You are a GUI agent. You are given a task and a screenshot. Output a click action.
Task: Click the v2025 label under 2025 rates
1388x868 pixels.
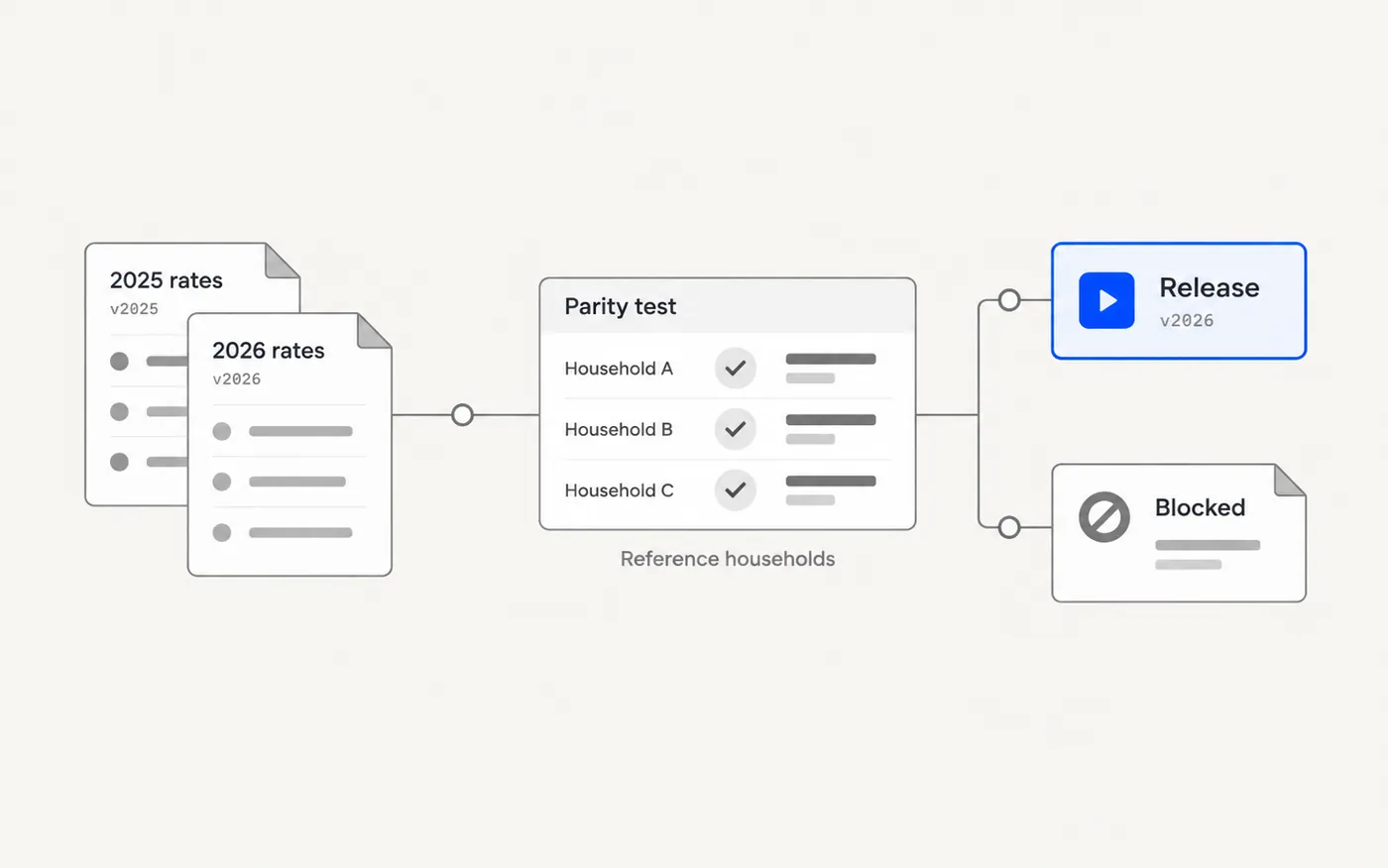[x=134, y=308]
